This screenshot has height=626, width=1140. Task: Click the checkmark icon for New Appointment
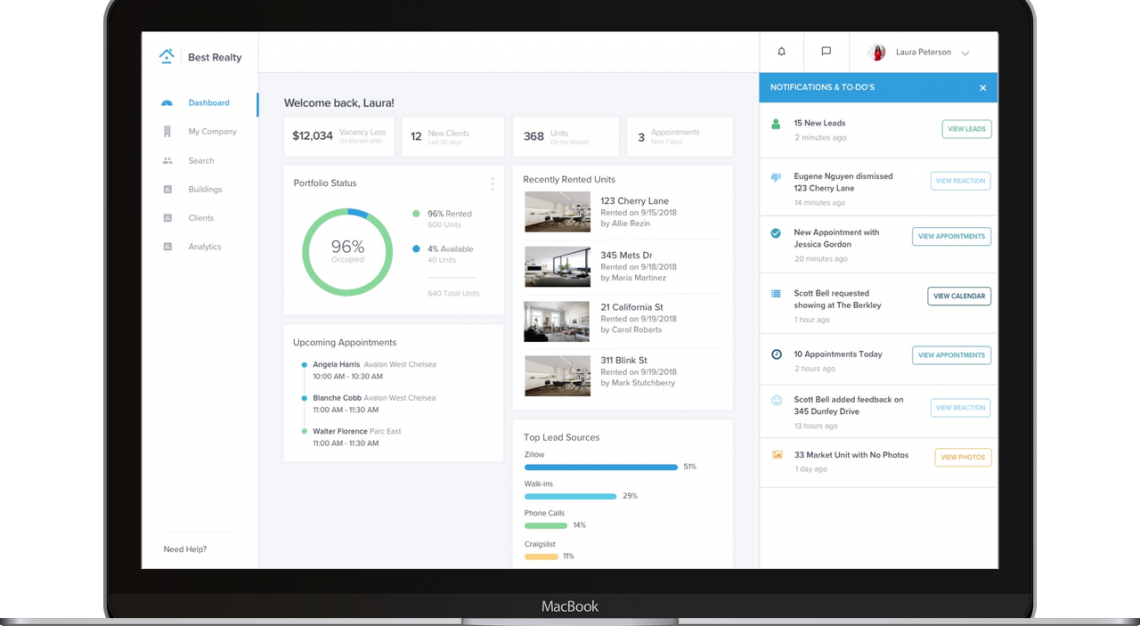point(776,233)
